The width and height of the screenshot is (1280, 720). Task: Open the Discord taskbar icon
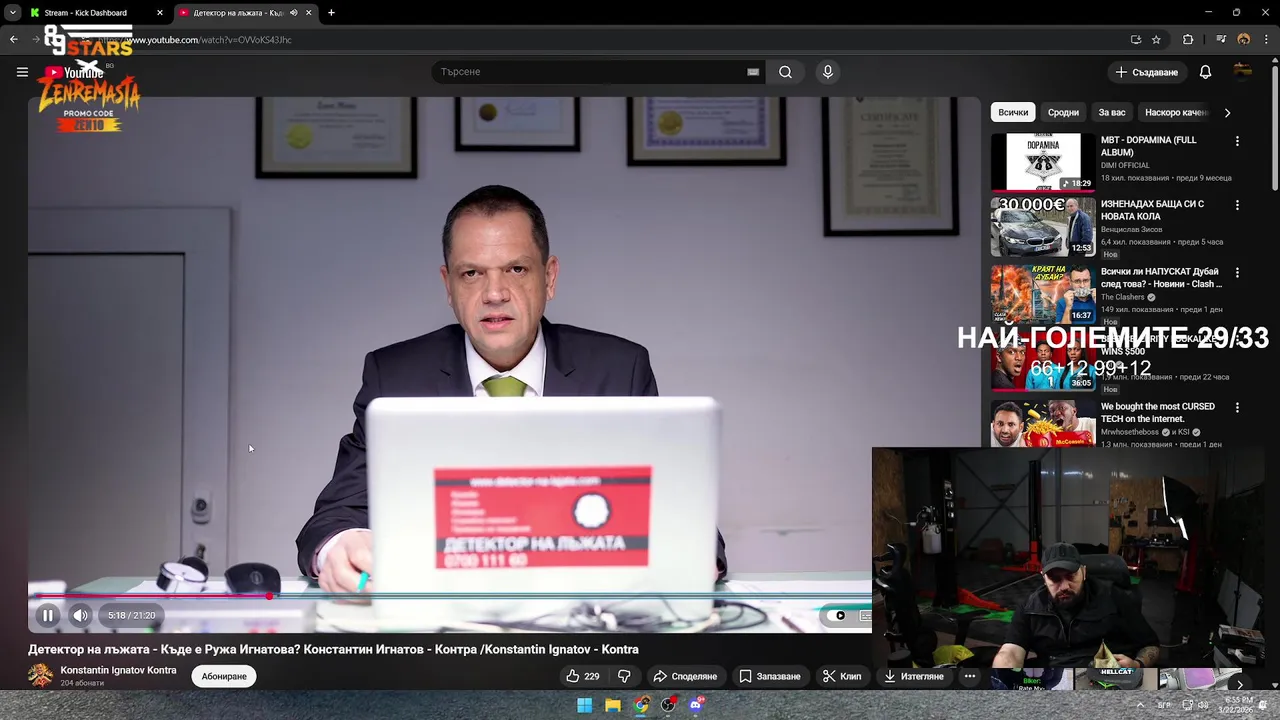click(x=697, y=705)
